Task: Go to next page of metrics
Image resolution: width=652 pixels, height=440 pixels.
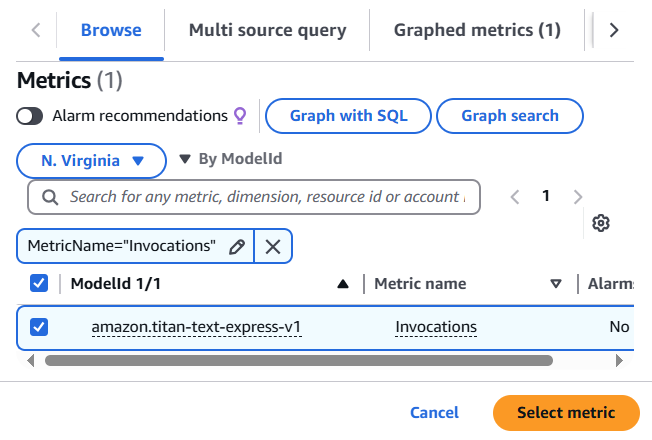Action: point(578,197)
